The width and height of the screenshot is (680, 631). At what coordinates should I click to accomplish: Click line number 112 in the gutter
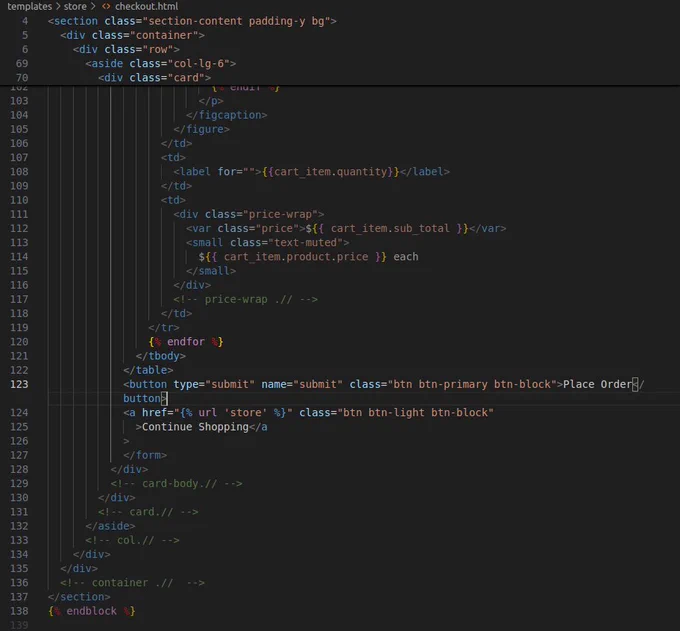pos(19,229)
